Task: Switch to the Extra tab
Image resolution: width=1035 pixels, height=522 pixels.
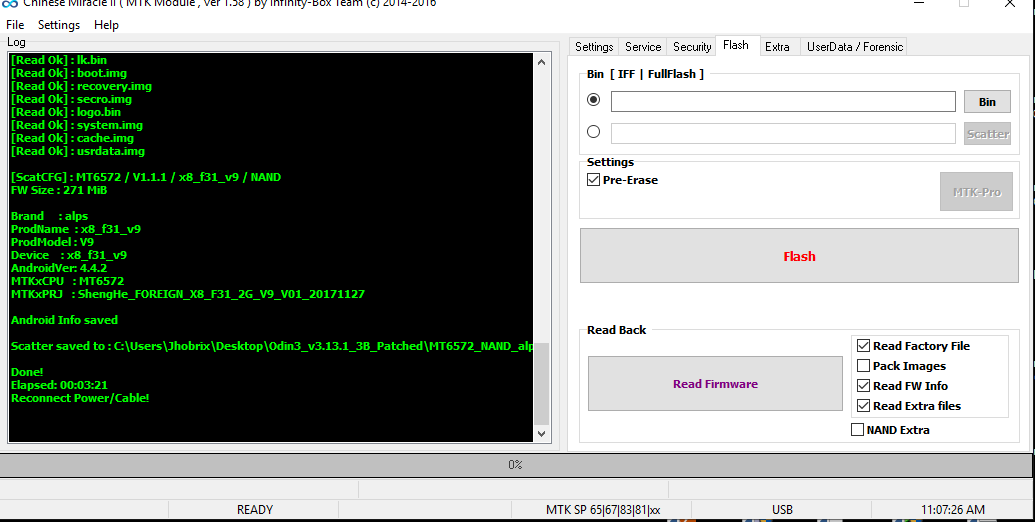Action: pos(778,47)
